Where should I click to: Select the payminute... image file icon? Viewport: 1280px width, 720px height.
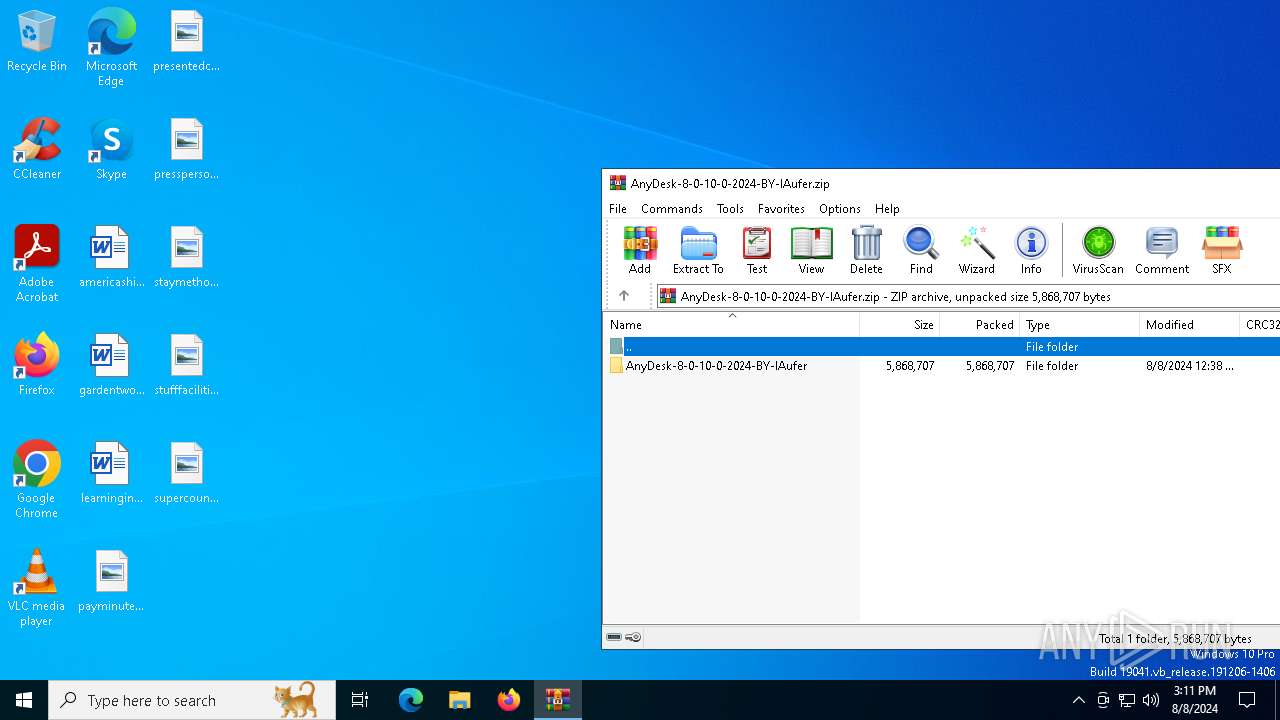(x=111, y=581)
